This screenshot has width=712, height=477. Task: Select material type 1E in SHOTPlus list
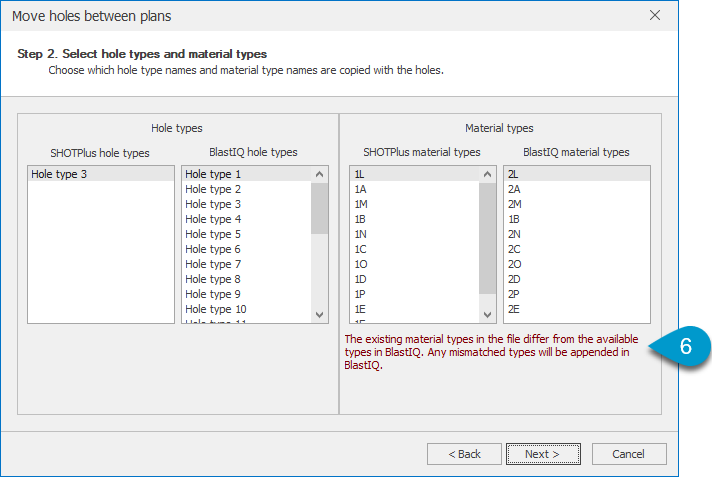(415, 309)
